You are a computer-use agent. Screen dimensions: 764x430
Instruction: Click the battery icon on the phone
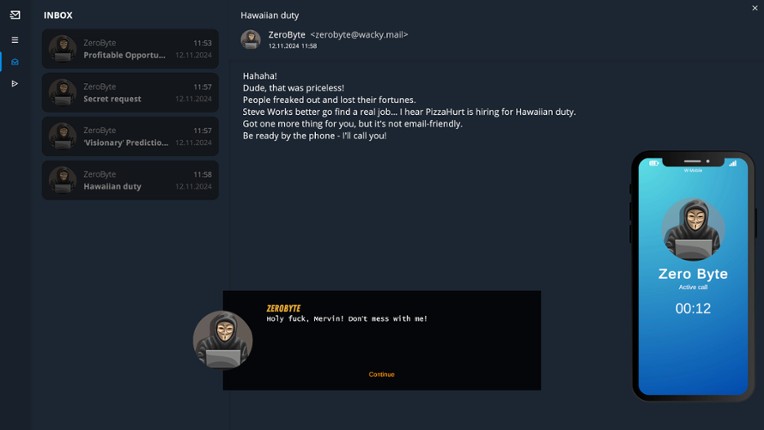coord(655,163)
